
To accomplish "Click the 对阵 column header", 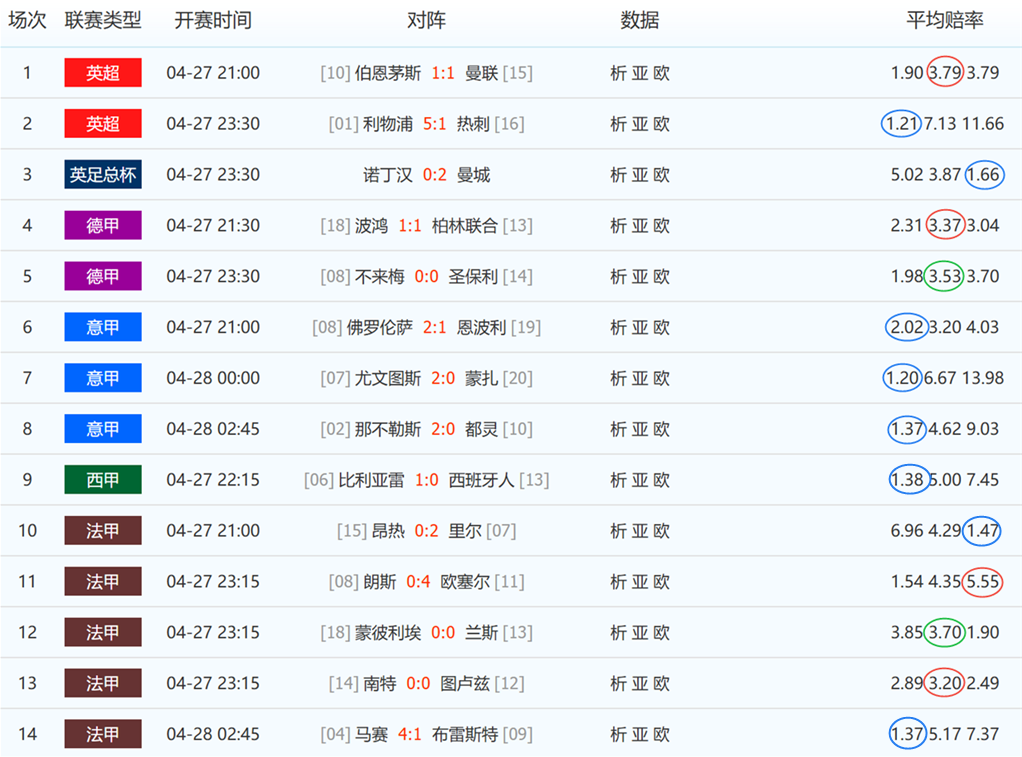I will coord(426,20).
